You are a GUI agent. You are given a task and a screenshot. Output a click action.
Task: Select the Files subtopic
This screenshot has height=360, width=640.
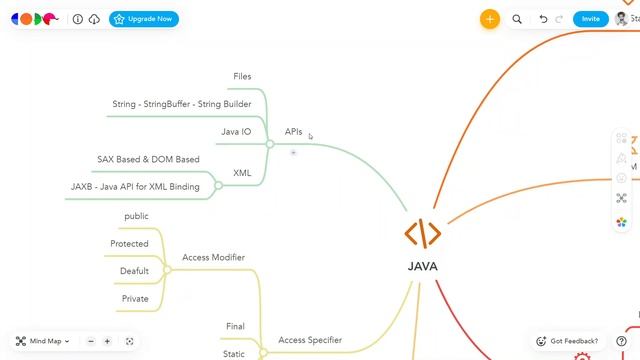tap(242, 76)
